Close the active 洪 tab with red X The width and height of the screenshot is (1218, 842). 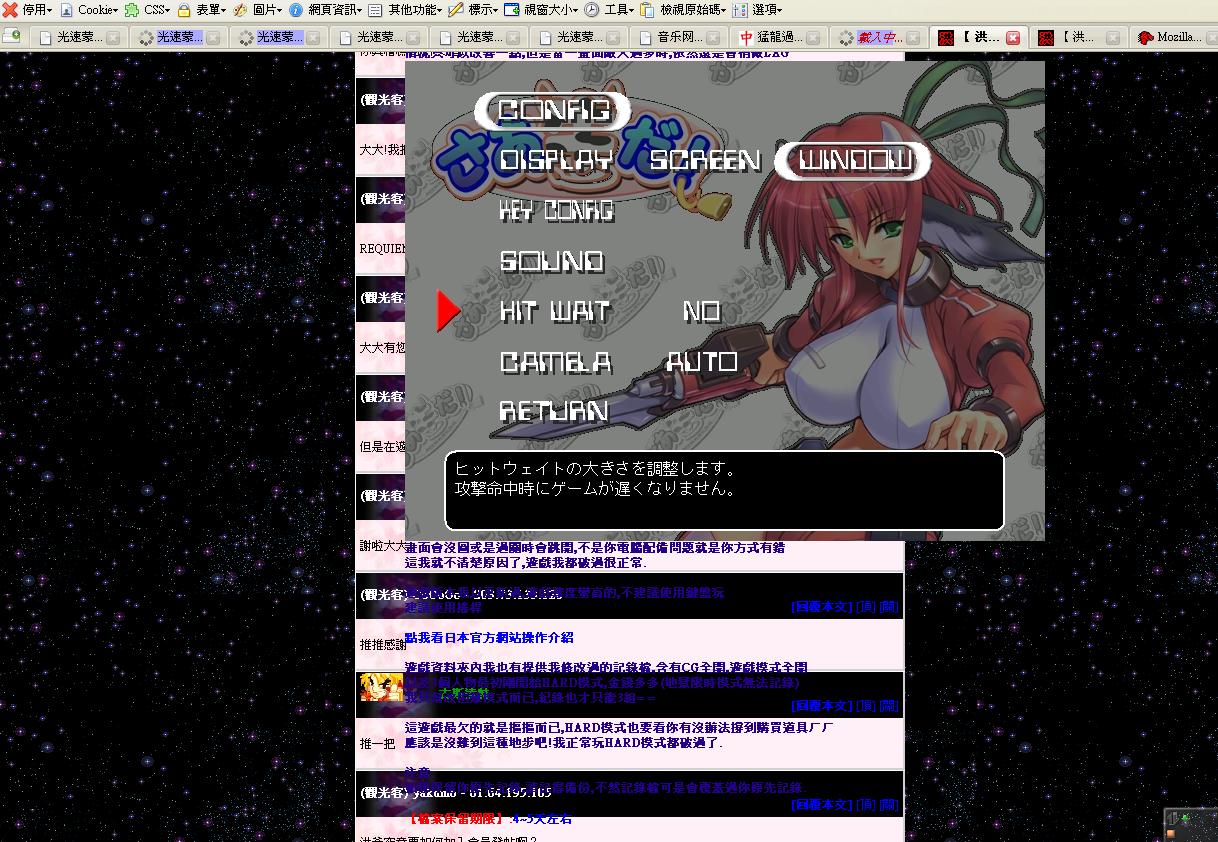tap(1012, 37)
